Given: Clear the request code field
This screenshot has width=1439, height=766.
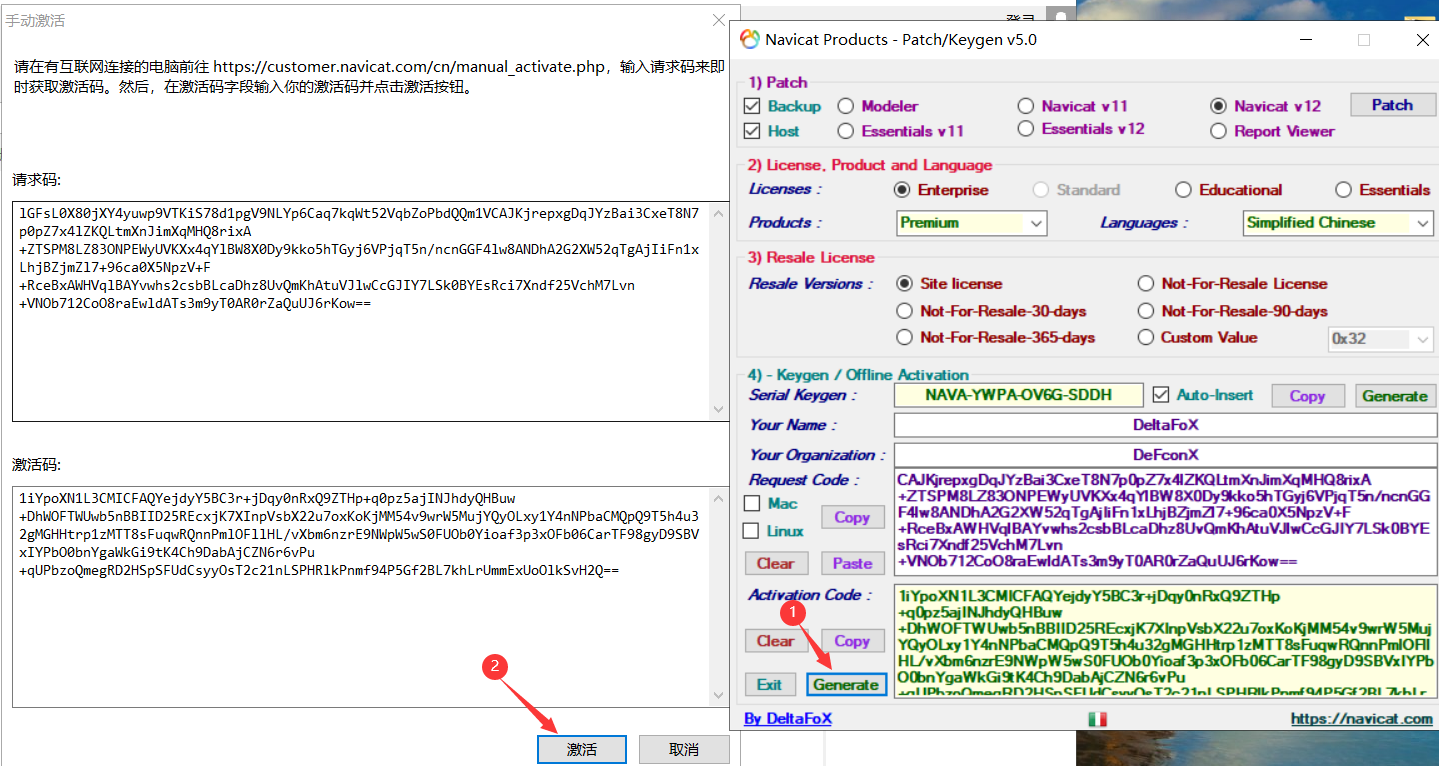Looking at the screenshot, I should [x=776, y=563].
